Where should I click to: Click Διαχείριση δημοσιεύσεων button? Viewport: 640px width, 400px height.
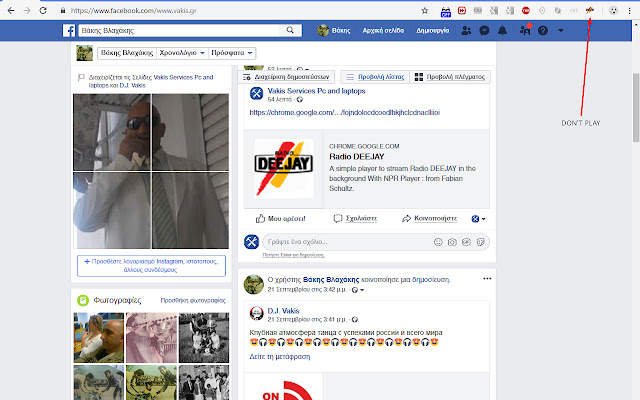tap(286, 77)
